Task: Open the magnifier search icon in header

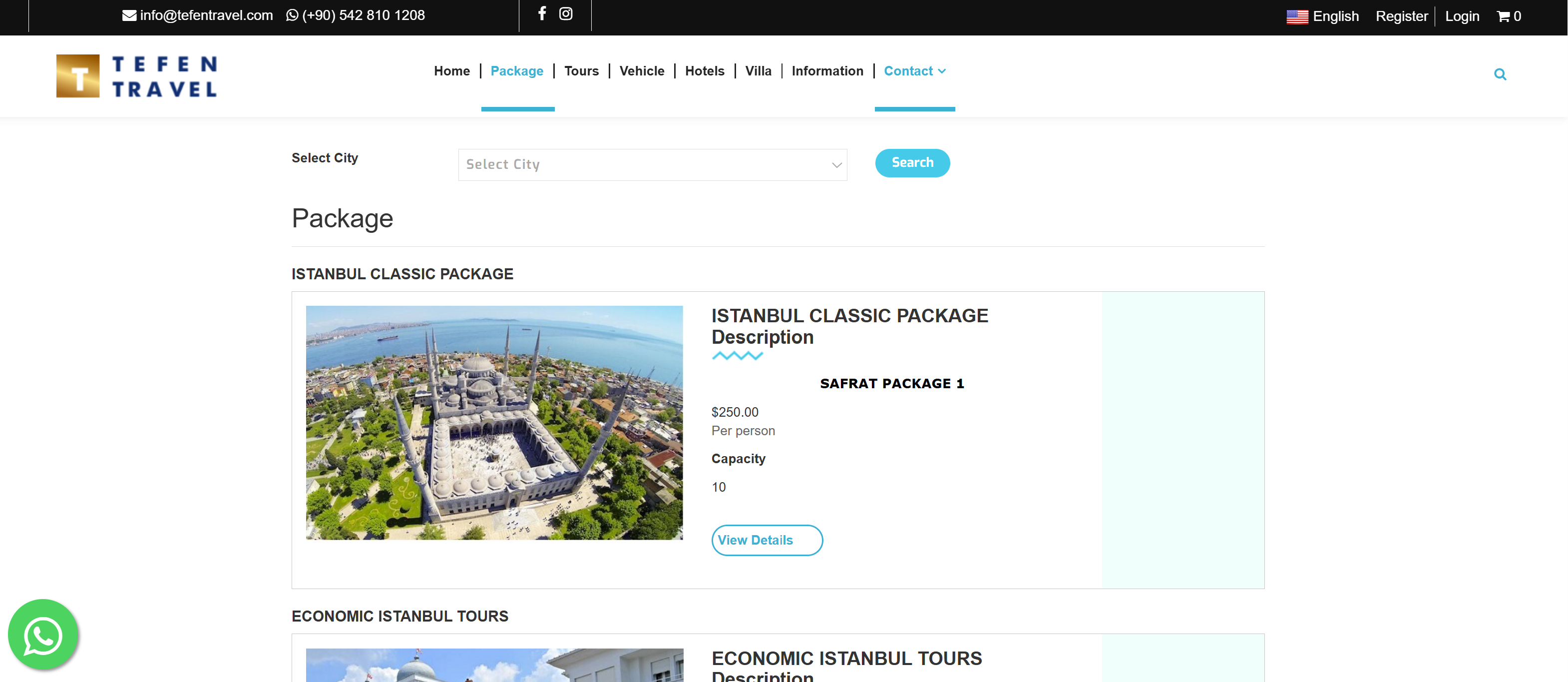Action: click(x=1500, y=74)
